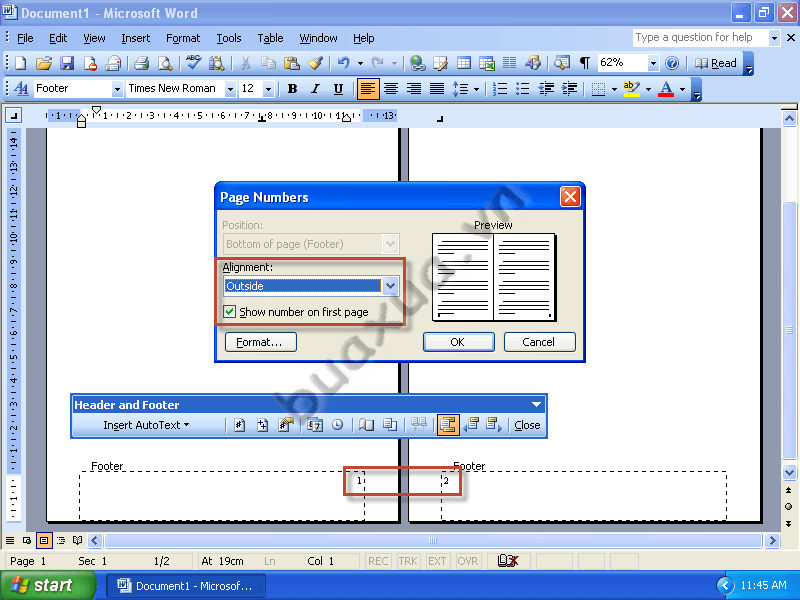Viewport: 800px width, 600px height.
Task: Open Print Preview magnifier icon
Action: click(165, 63)
